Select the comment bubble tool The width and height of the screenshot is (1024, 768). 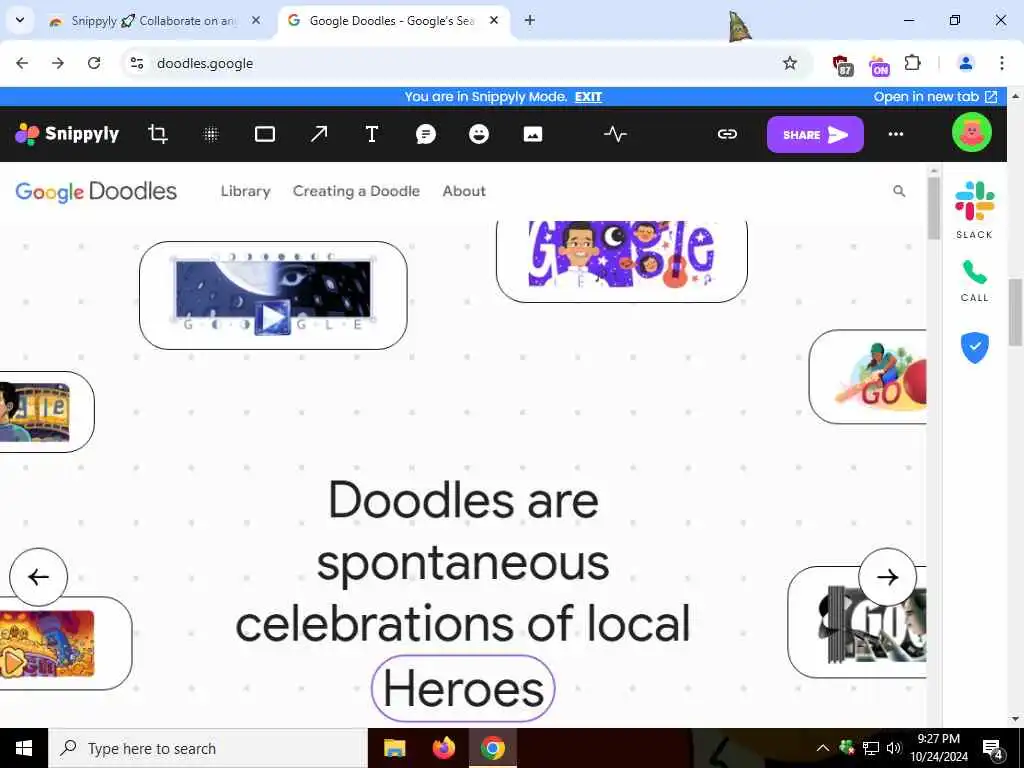pos(425,135)
